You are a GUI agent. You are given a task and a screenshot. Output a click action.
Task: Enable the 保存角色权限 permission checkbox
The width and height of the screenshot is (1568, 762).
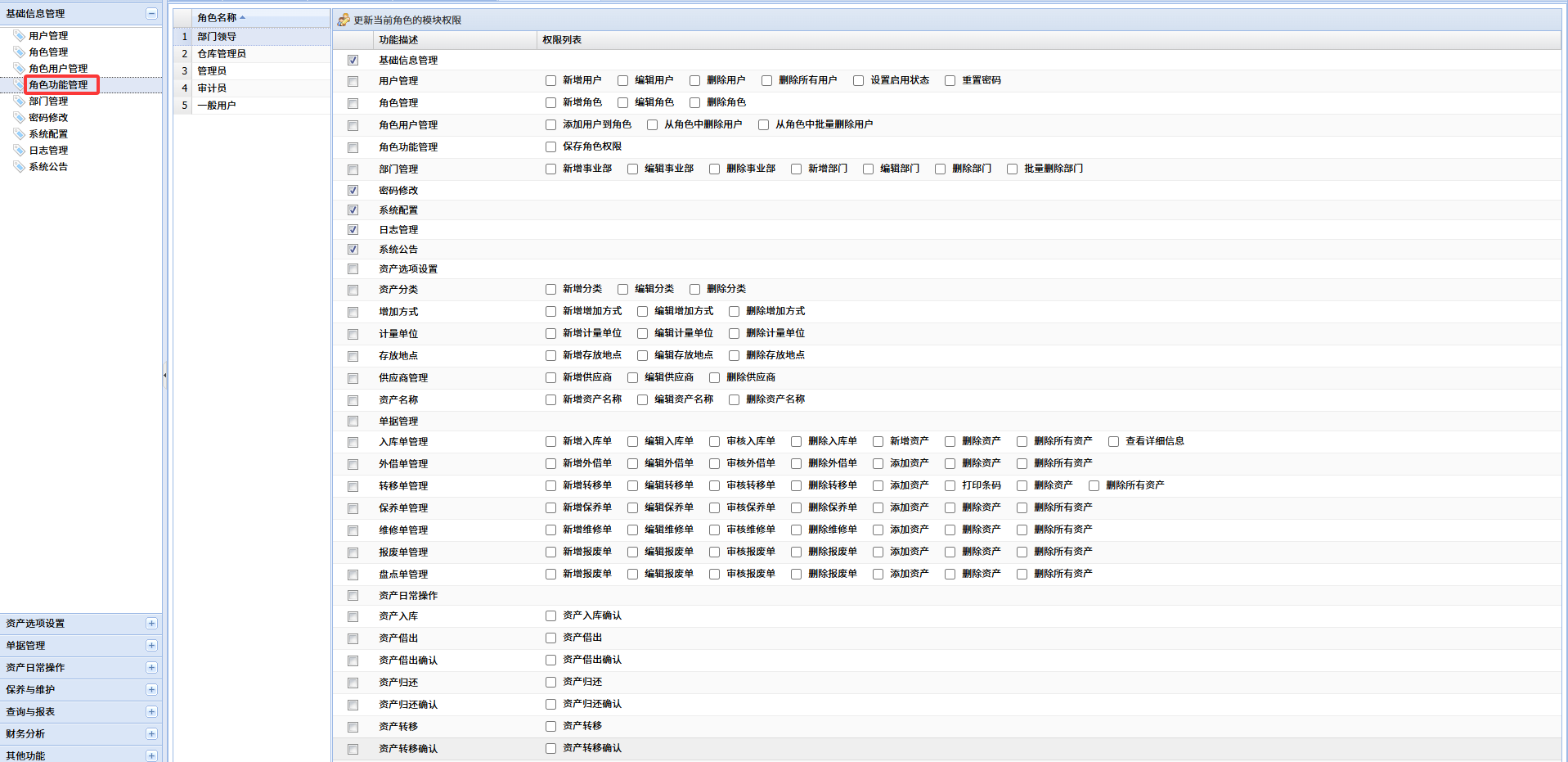pyautogui.click(x=550, y=147)
